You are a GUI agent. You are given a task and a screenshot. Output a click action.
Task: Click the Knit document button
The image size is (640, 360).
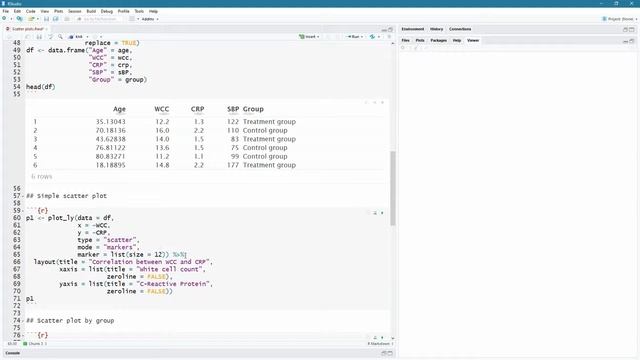tap(76, 37)
